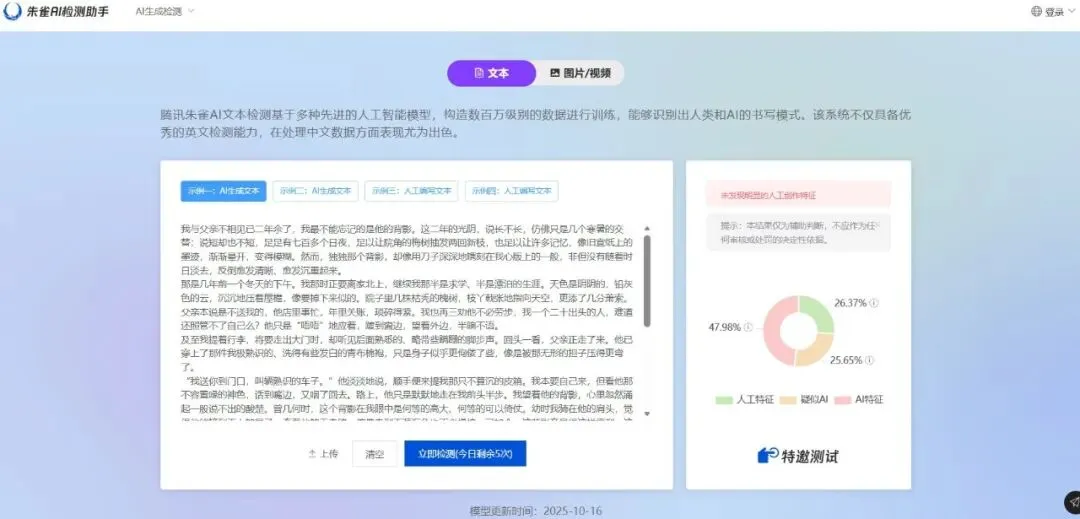Click the globe language icon
Viewport: 1080px width, 519px height.
pyautogui.click(x=1037, y=12)
